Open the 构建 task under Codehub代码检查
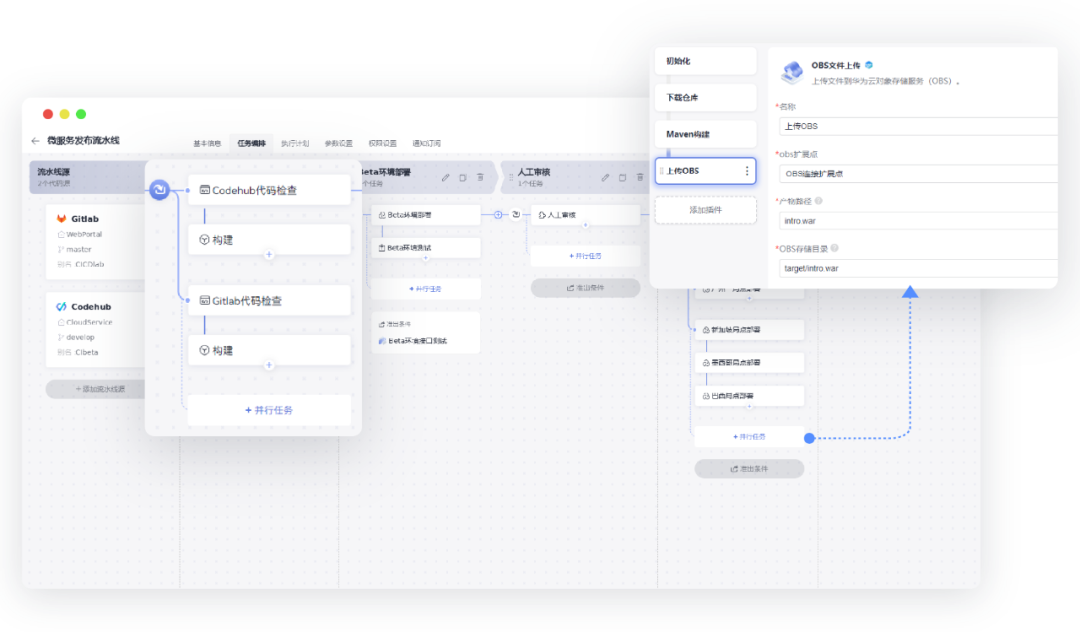1080x632 pixels. (x=269, y=240)
